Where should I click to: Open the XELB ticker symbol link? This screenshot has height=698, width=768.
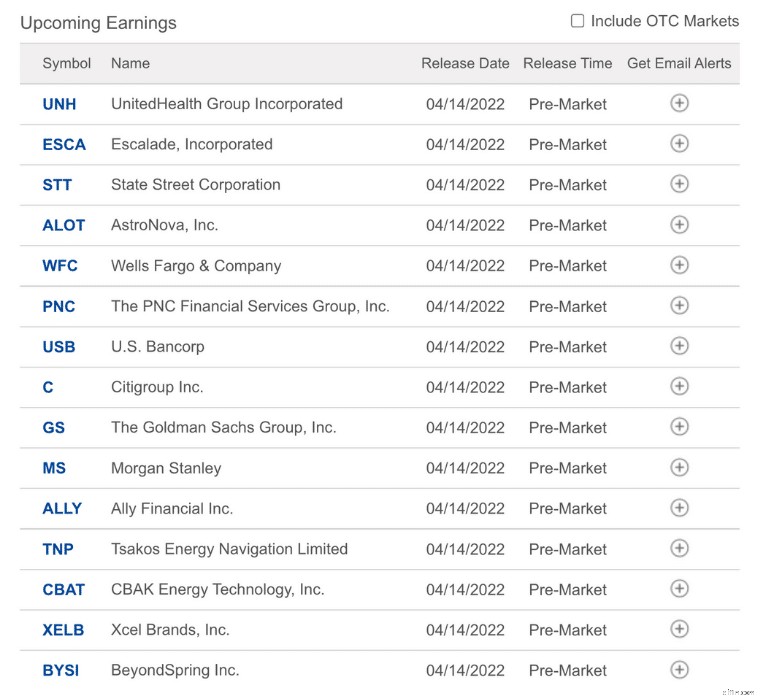pos(63,630)
